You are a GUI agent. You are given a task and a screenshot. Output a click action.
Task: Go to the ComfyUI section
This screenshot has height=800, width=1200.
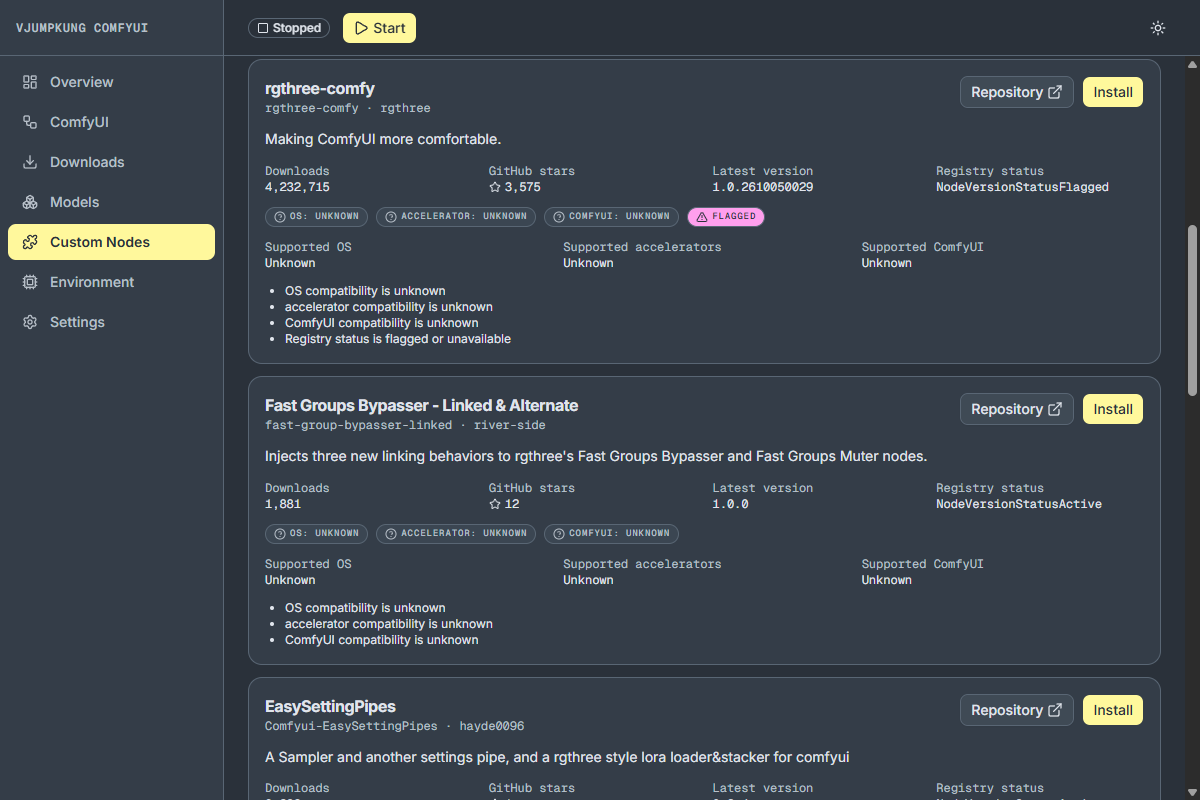(x=111, y=122)
